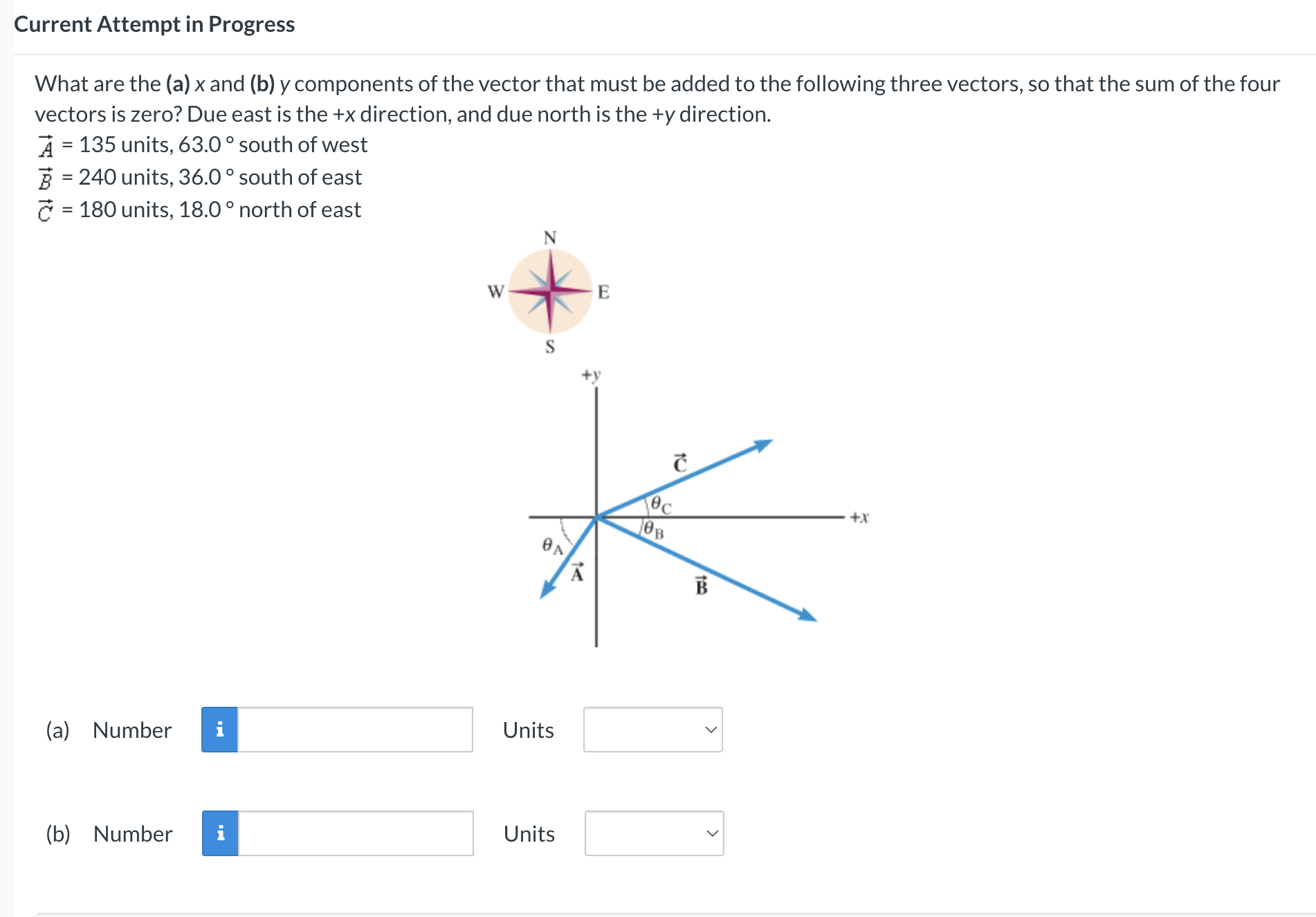The height and width of the screenshot is (917, 1316).
Task: Click the Current Attempt in Progress header
Action: click(x=154, y=24)
